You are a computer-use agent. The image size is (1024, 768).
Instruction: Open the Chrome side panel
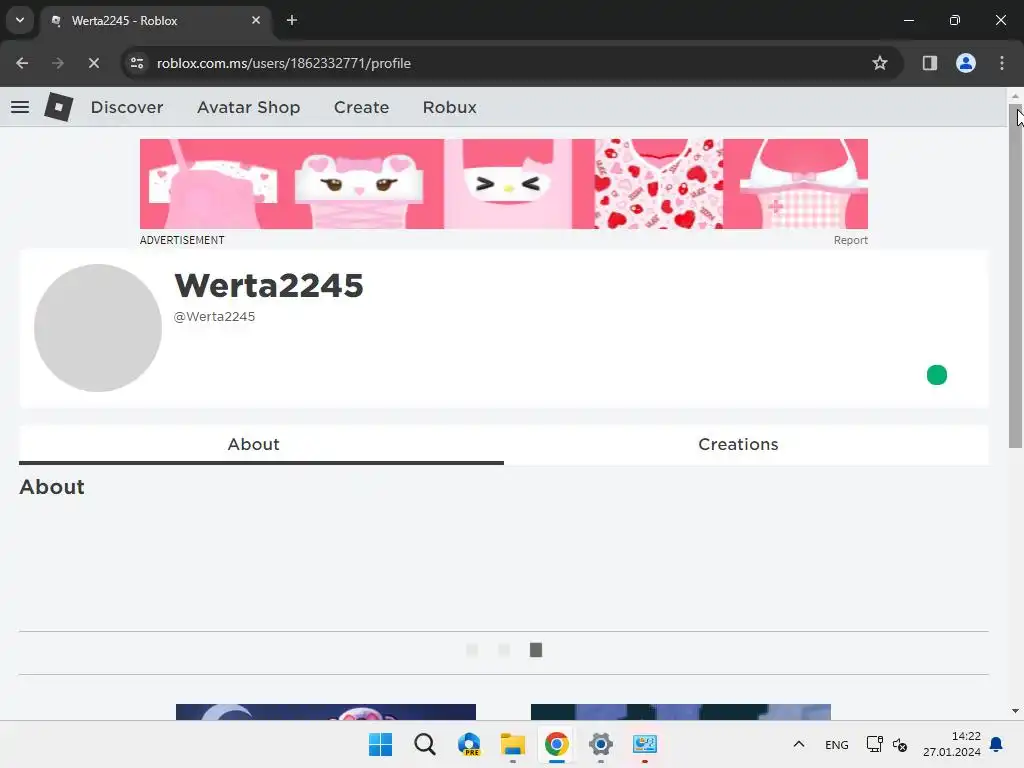[x=929, y=63]
